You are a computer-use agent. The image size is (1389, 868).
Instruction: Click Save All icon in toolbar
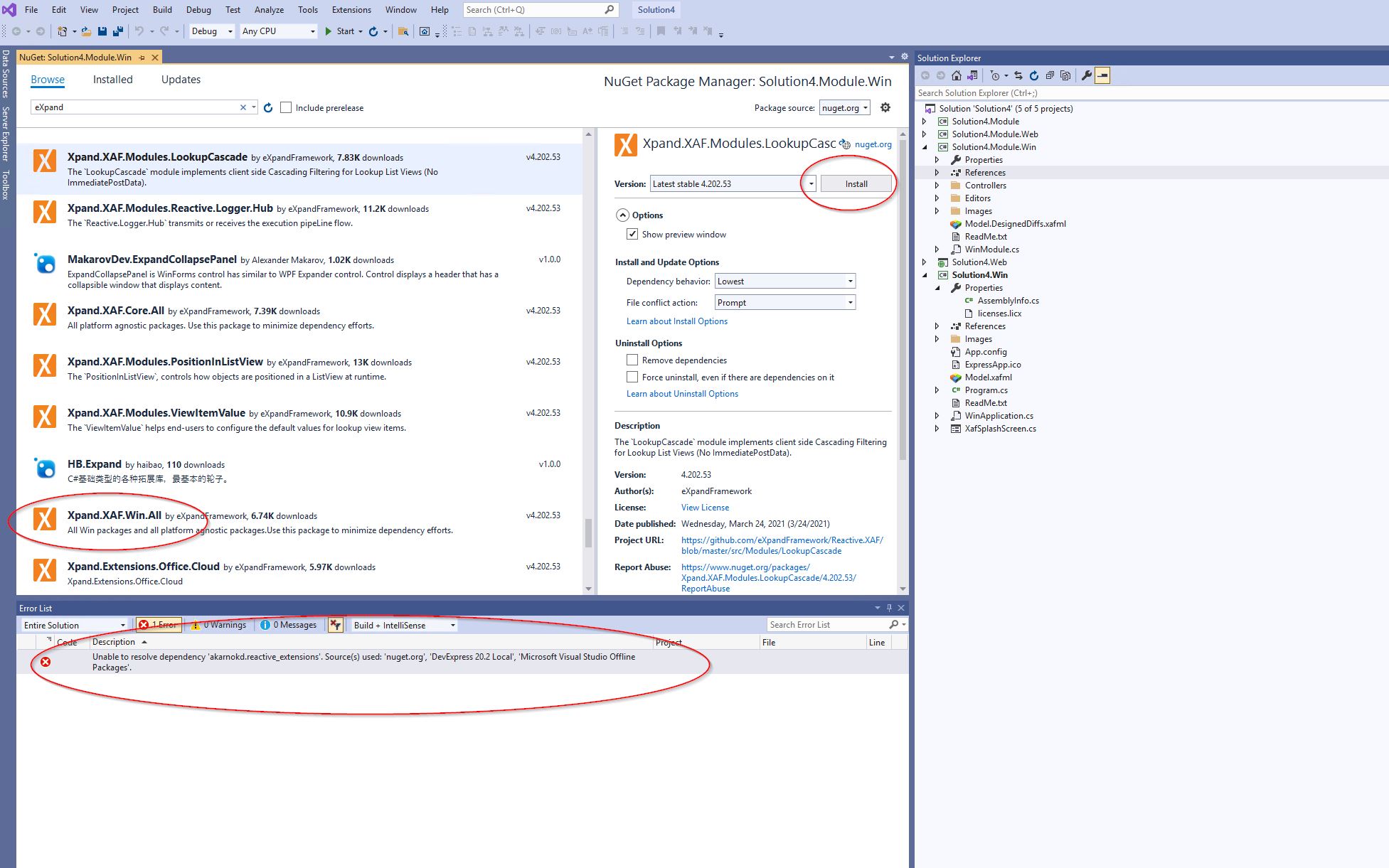tap(118, 31)
